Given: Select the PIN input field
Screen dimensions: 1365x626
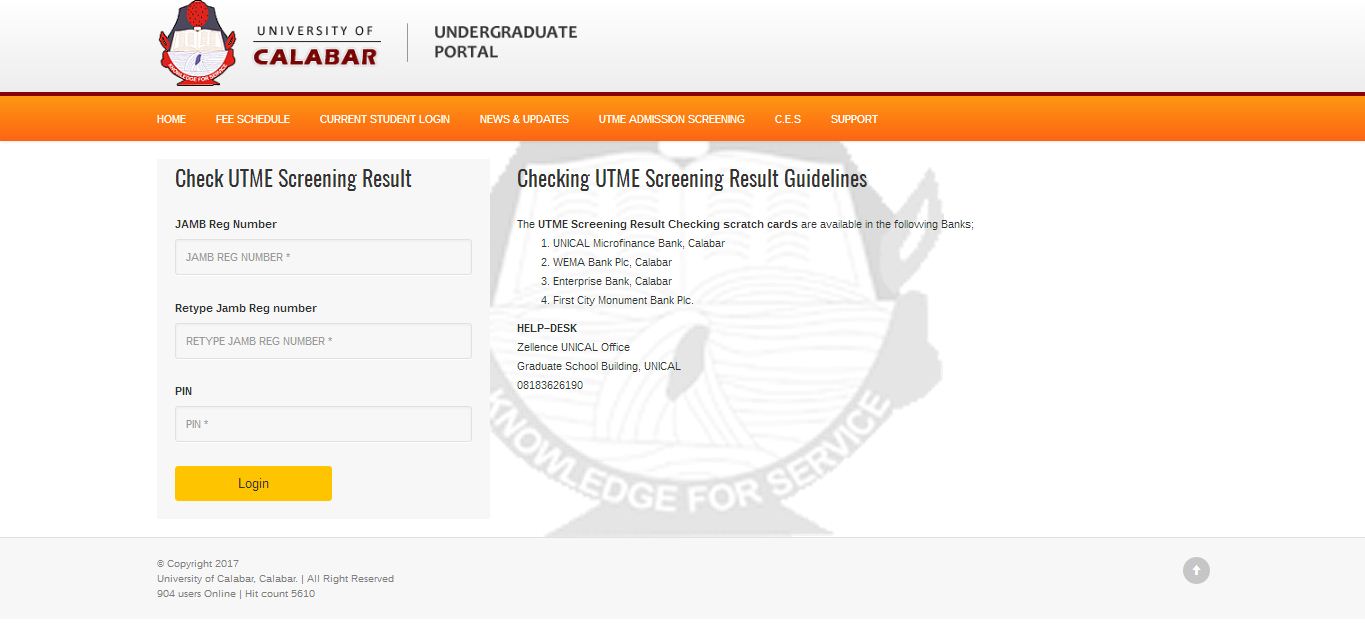Looking at the screenshot, I should (323, 424).
